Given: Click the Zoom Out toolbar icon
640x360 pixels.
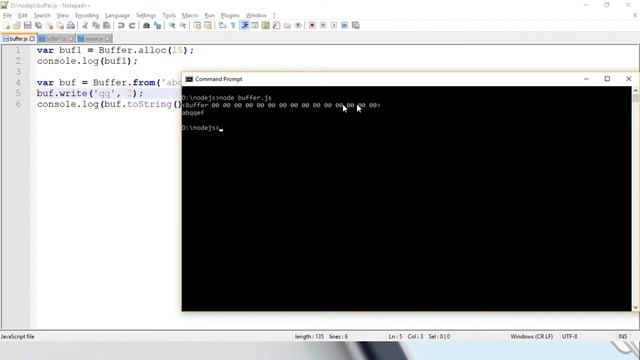Looking at the screenshot, I should [x=183, y=25].
